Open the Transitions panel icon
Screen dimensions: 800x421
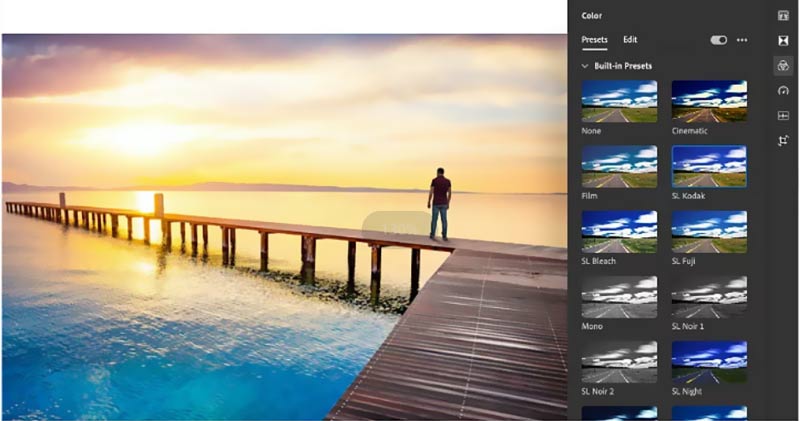783,40
